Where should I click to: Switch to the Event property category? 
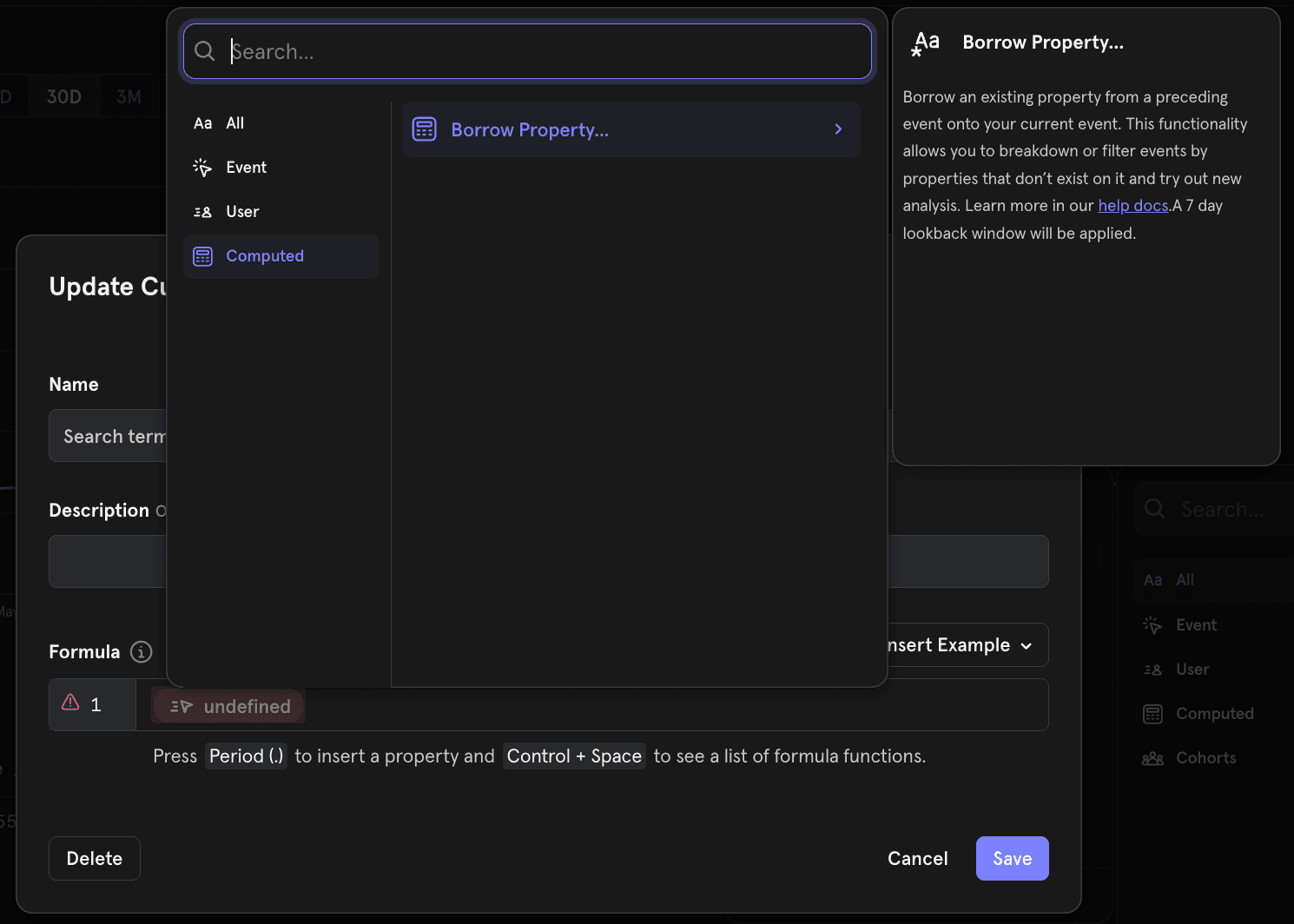[x=246, y=168]
